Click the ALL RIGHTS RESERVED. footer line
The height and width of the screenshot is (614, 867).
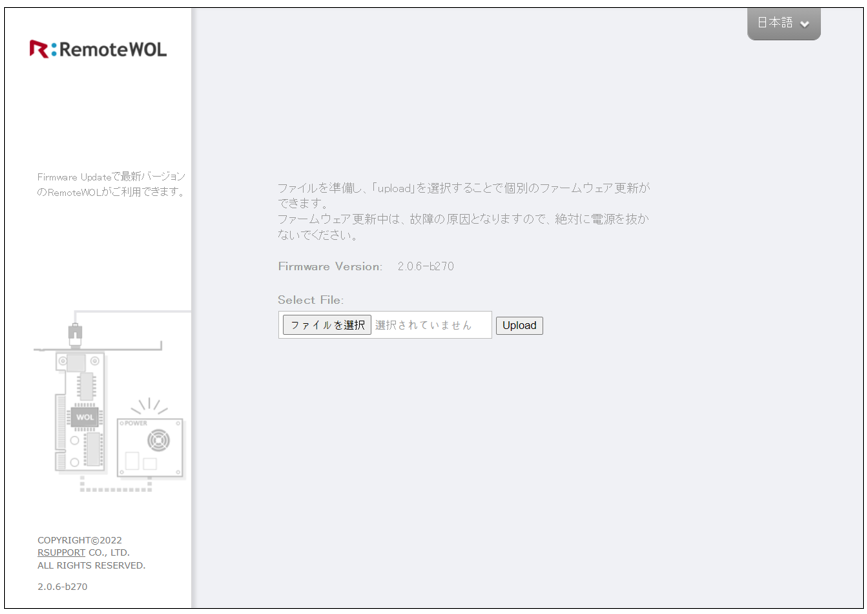[91, 565]
